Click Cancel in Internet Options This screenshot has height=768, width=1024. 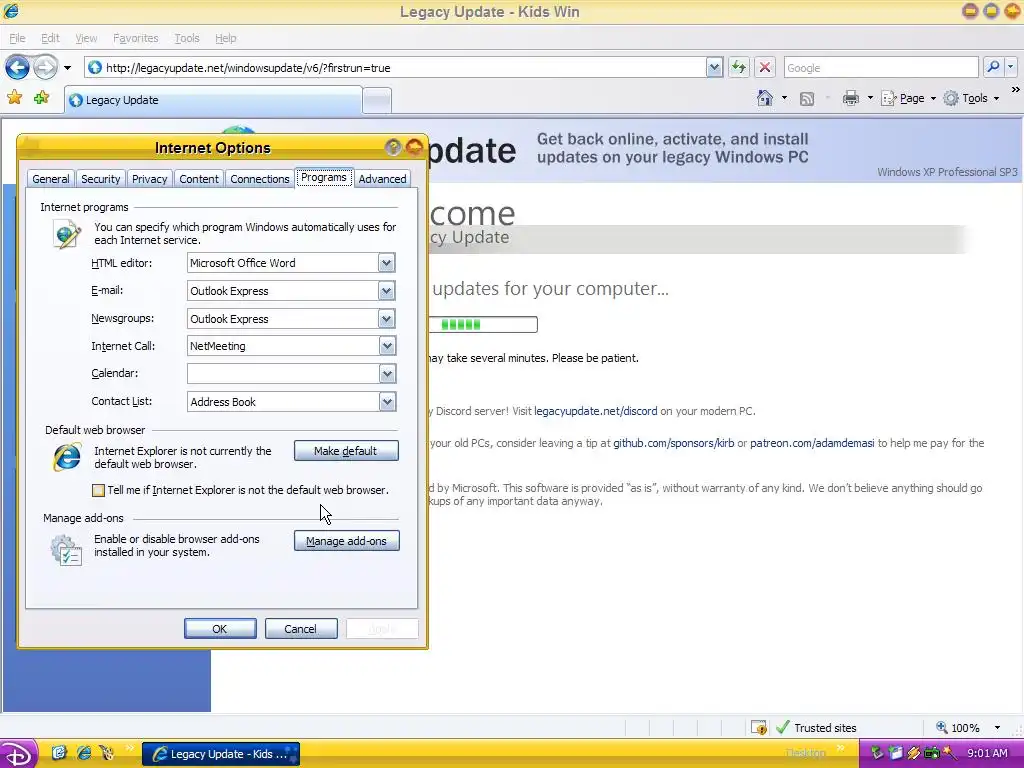[x=300, y=628]
